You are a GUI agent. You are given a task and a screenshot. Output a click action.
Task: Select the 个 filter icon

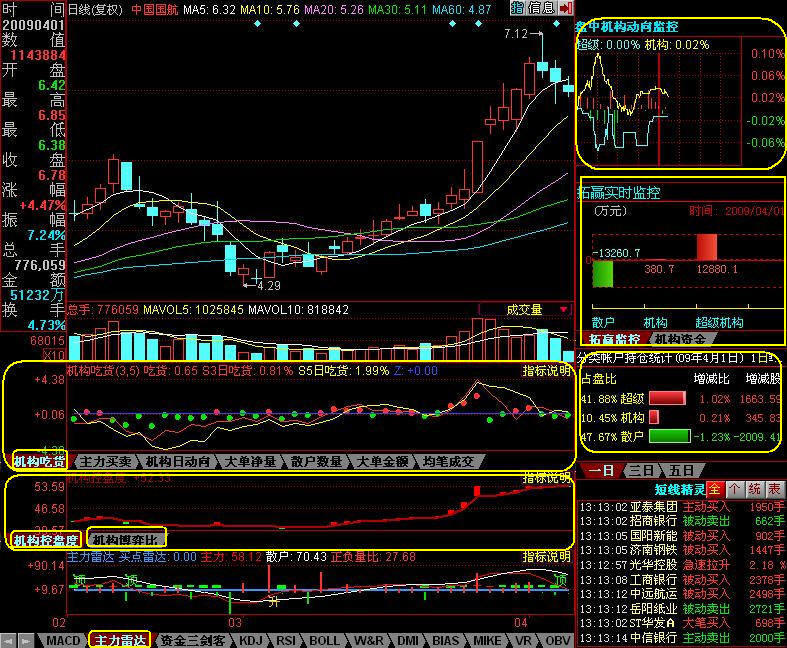tap(734, 490)
